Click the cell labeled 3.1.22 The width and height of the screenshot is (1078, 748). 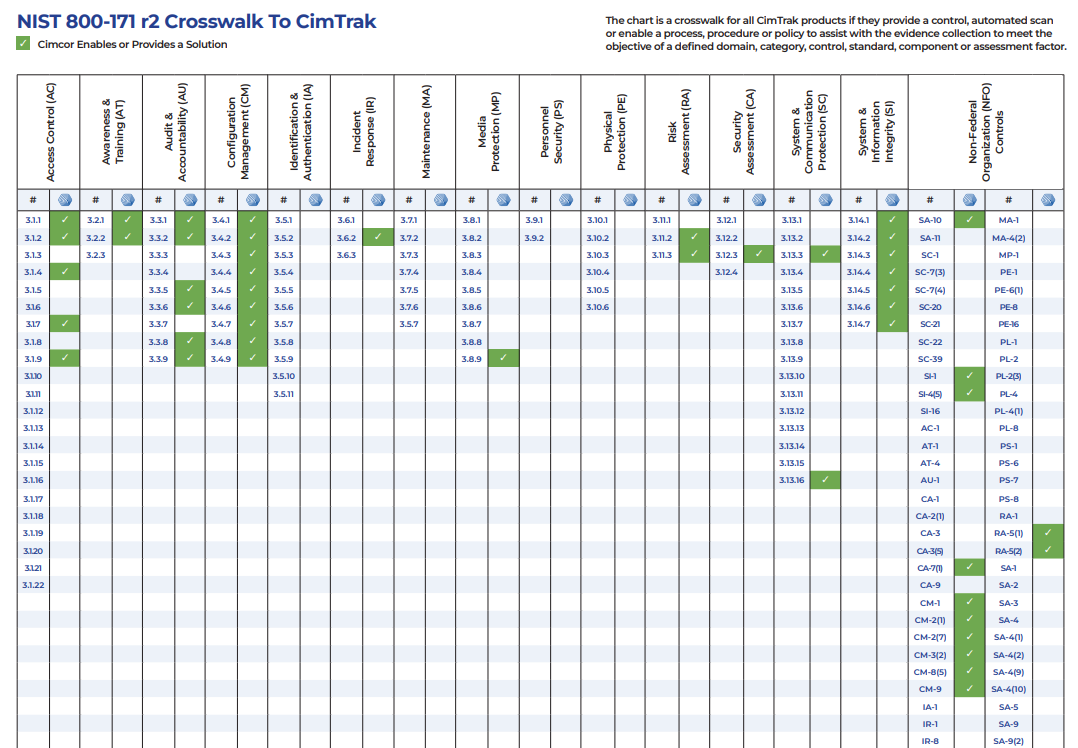(x=33, y=585)
